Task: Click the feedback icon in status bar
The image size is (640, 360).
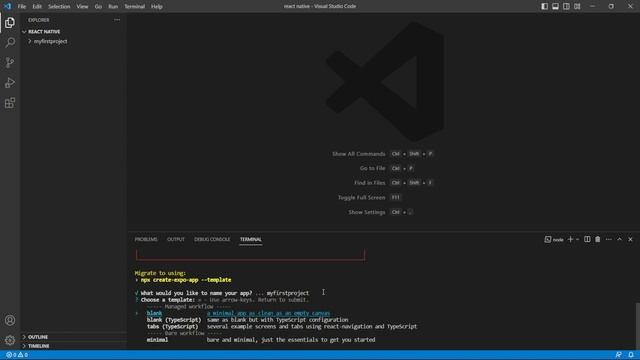Action: click(x=619, y=355)
